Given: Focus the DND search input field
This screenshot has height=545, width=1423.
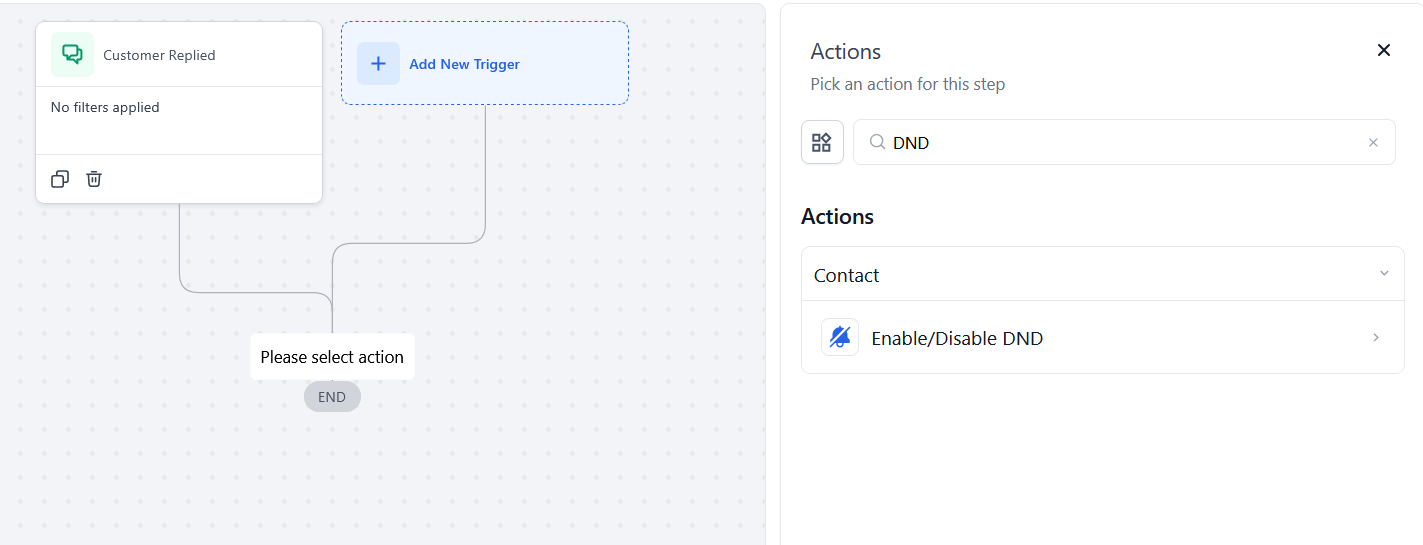Looking at the screenshot, I should (1120, 143).
